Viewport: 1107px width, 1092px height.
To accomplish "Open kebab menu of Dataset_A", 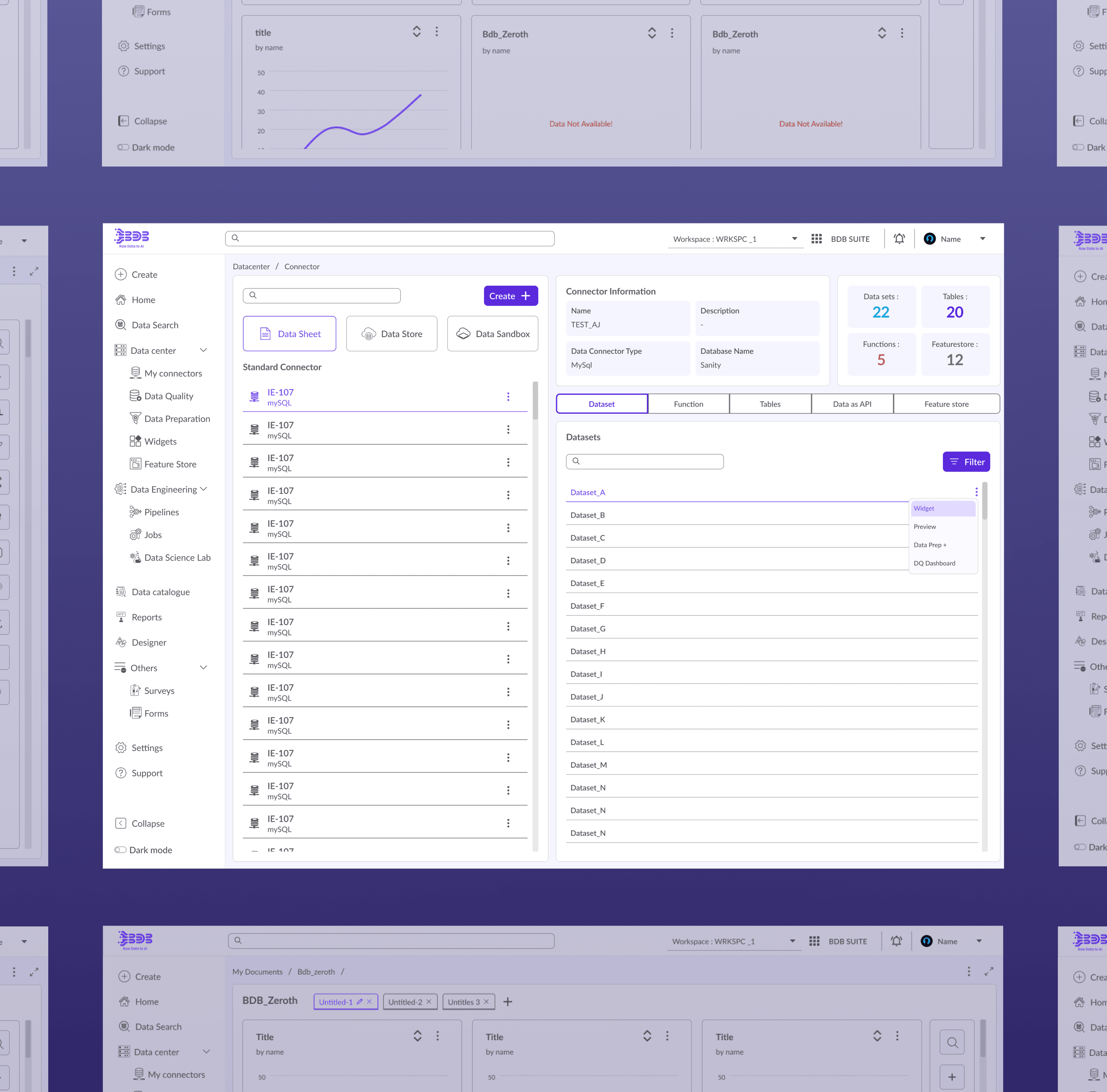I will [x=976, y=492].
